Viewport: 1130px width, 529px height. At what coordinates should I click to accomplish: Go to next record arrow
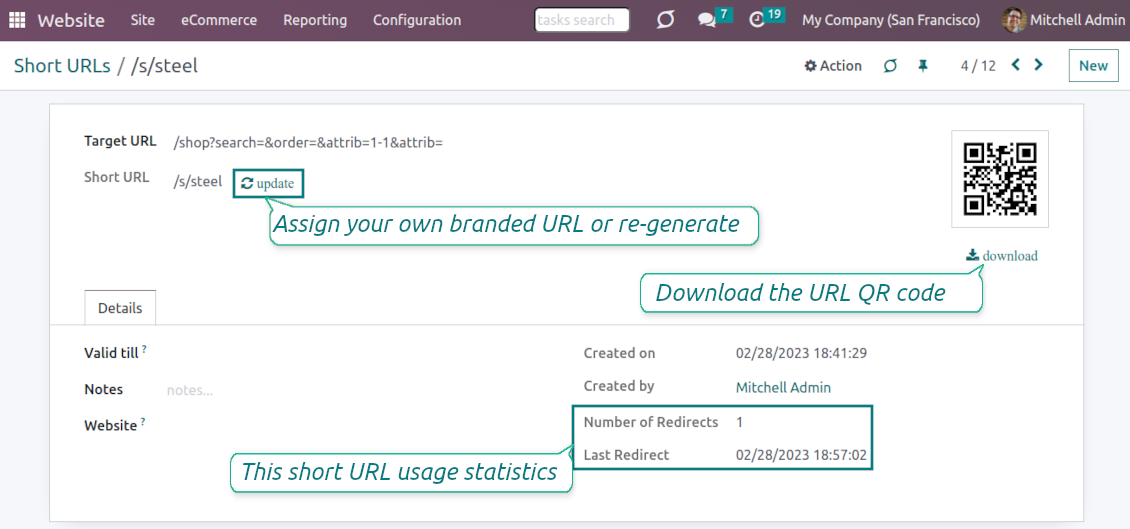(x=1038, y=65)
